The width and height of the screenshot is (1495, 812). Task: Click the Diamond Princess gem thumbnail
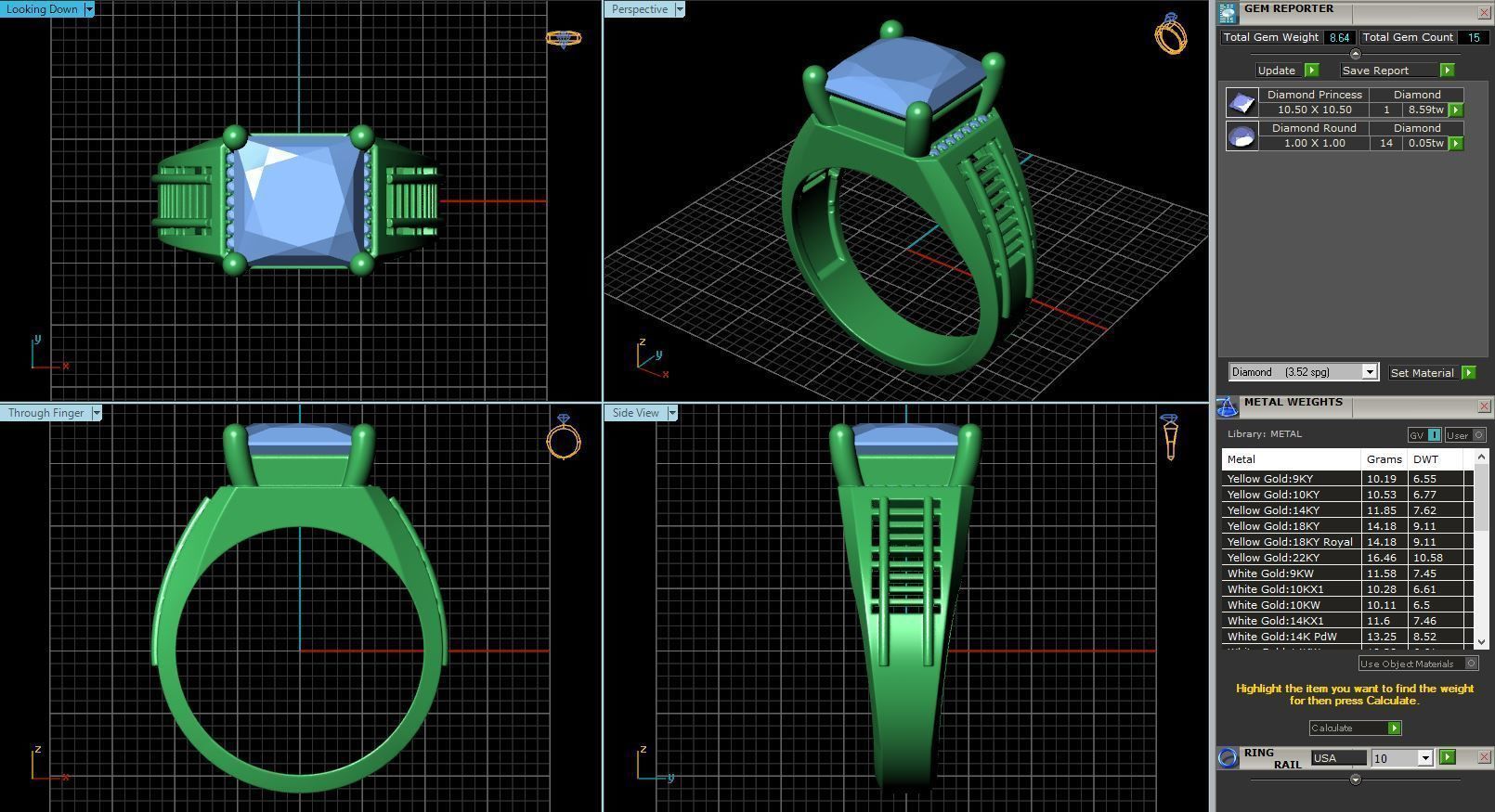[x=1241, y=102]
